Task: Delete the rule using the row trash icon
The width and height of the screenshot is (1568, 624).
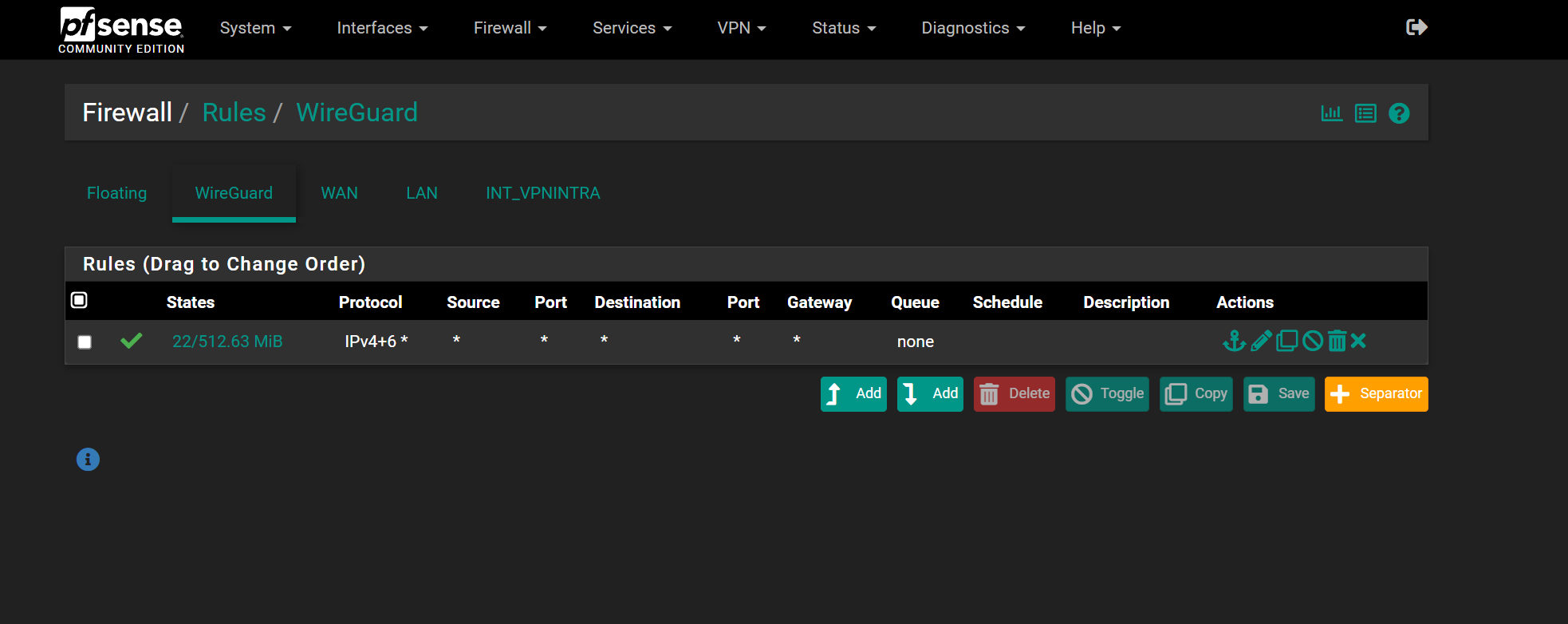Action: (1337, 342)
